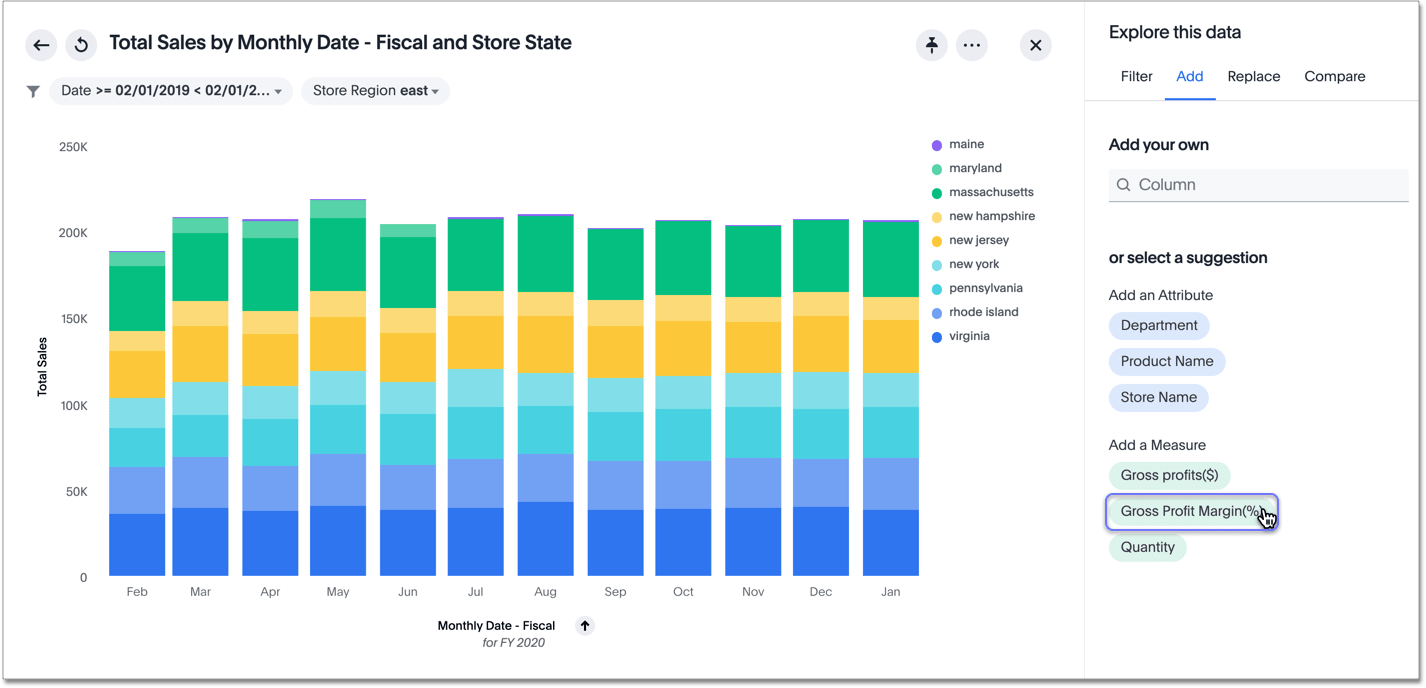Click the new jersey color swatch in legend
This screenshot has width=1426, height=688.
click(937, 242)
